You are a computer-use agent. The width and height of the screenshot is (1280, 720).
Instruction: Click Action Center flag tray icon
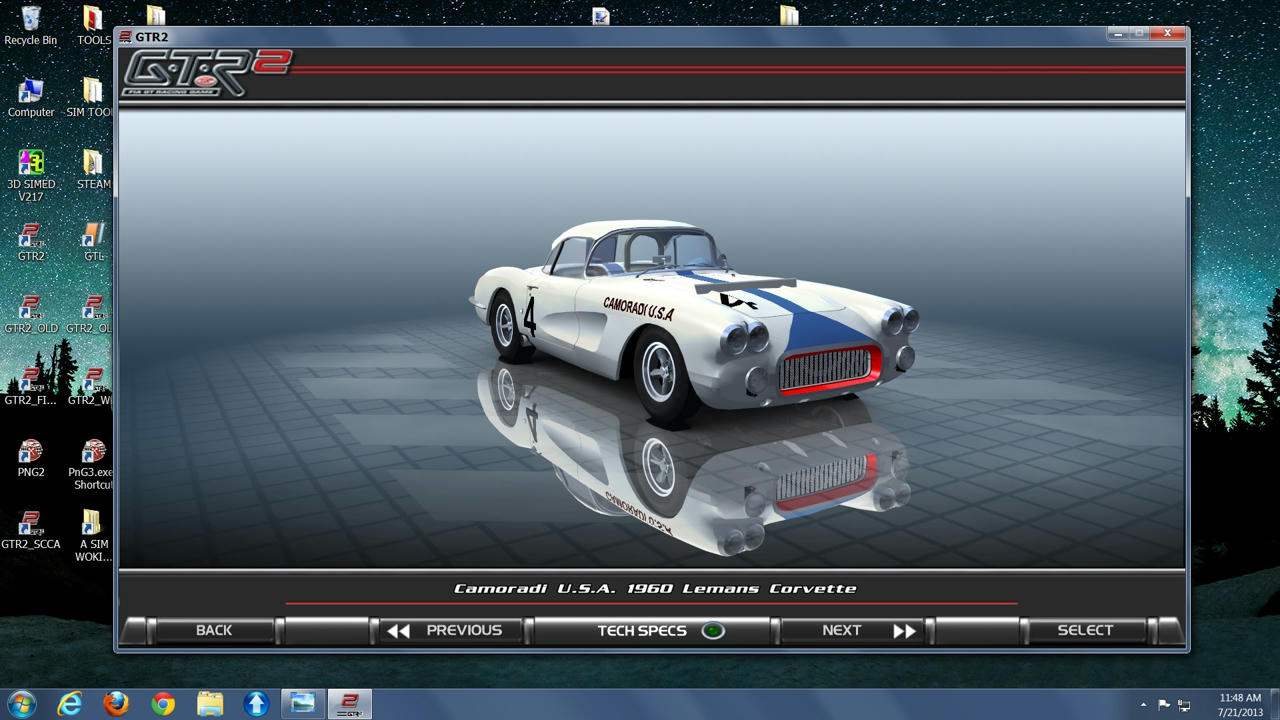1164,705
